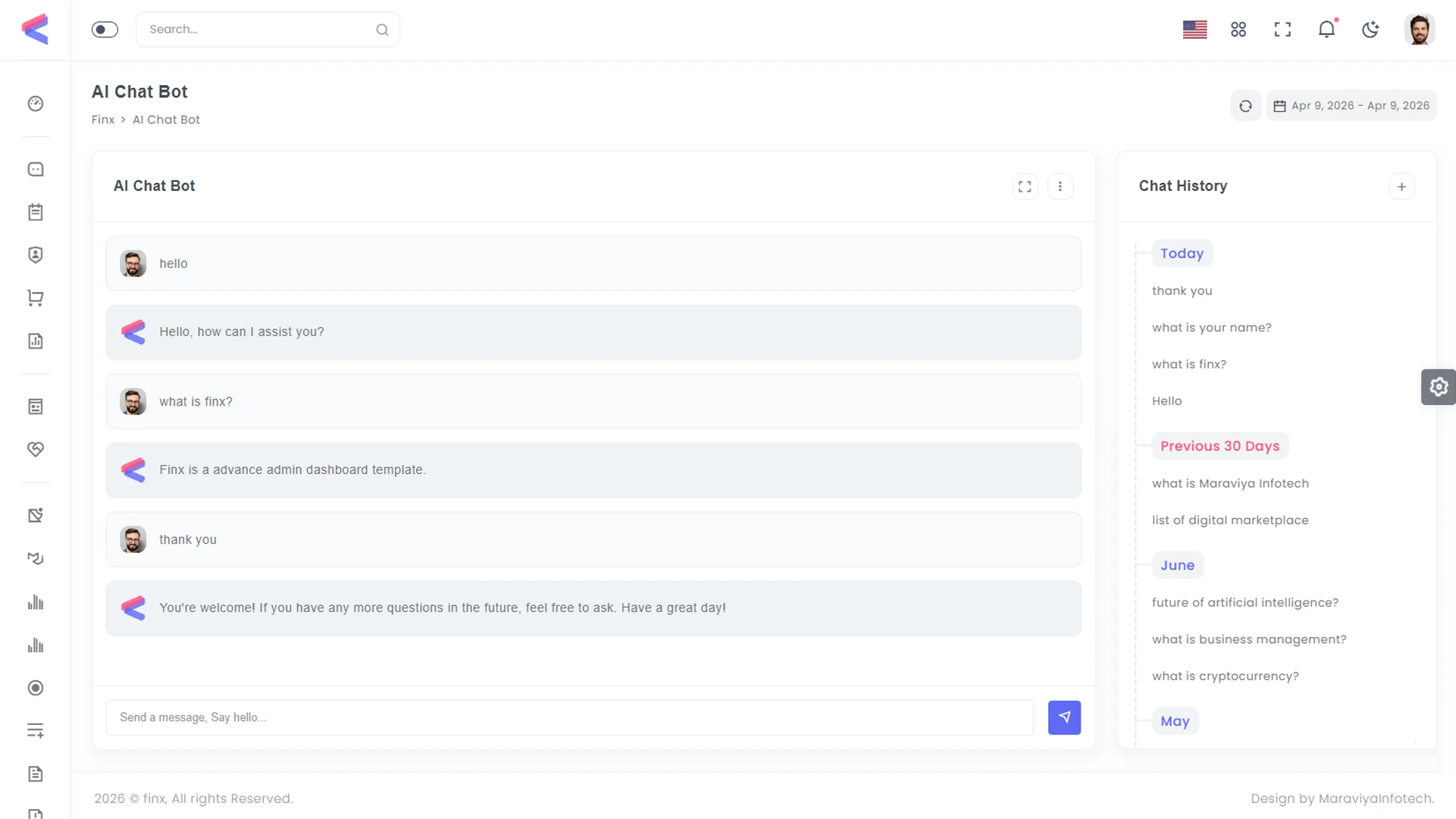This screenshot has height=819, width=1456.
Task: Open 'future of artificial intelligence?' history item
Action: click(1244, 603)
